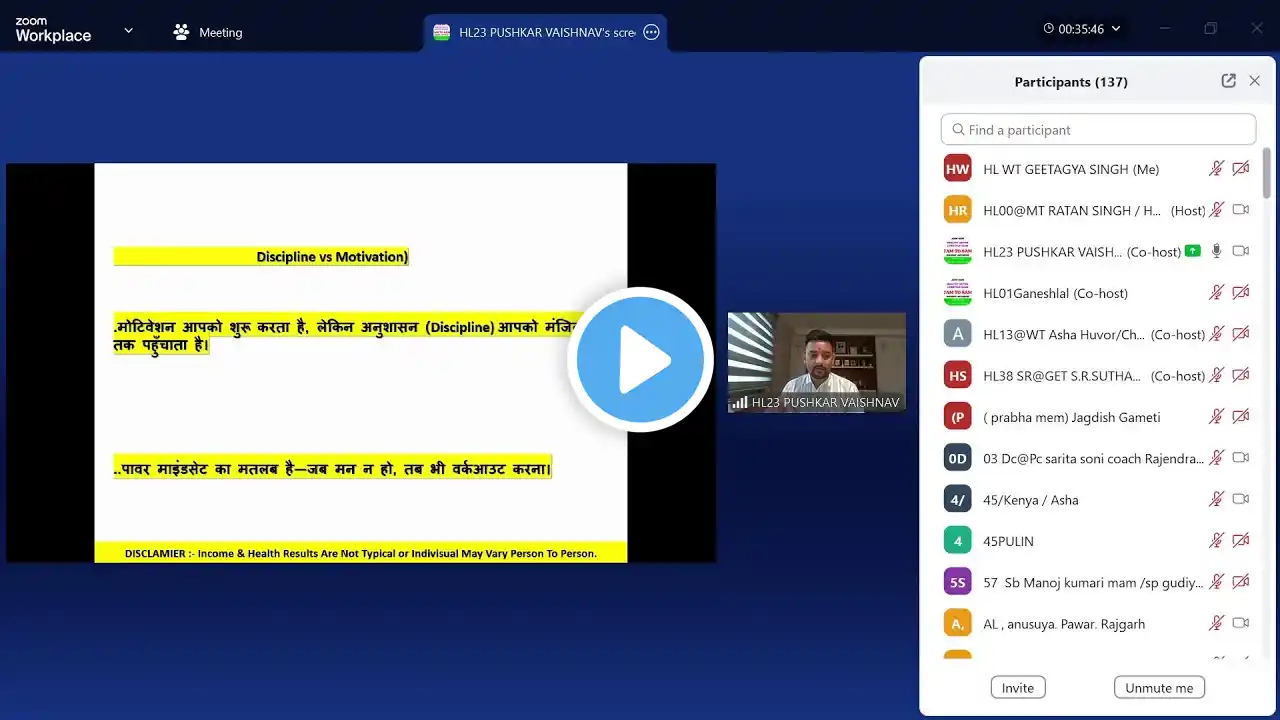Click the video-off icon for HL38 SR@GET
Image resolution: width=1280 pixels, height=720 pixels.
click(x=1241, y=375)
